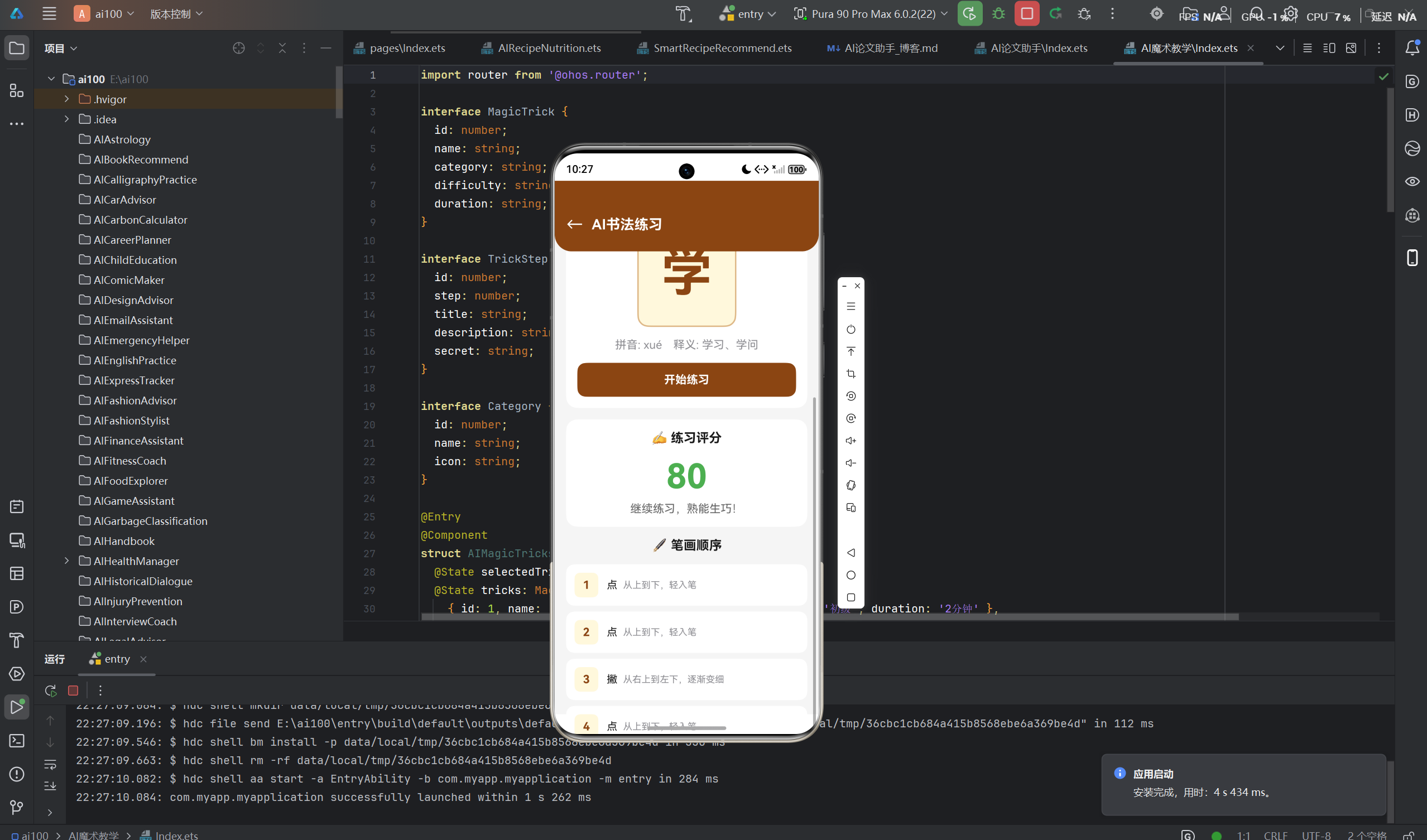This screenshot has height=840, width=1427.
Task: Stop the process in the Run panel
Action: click(73, 691)
